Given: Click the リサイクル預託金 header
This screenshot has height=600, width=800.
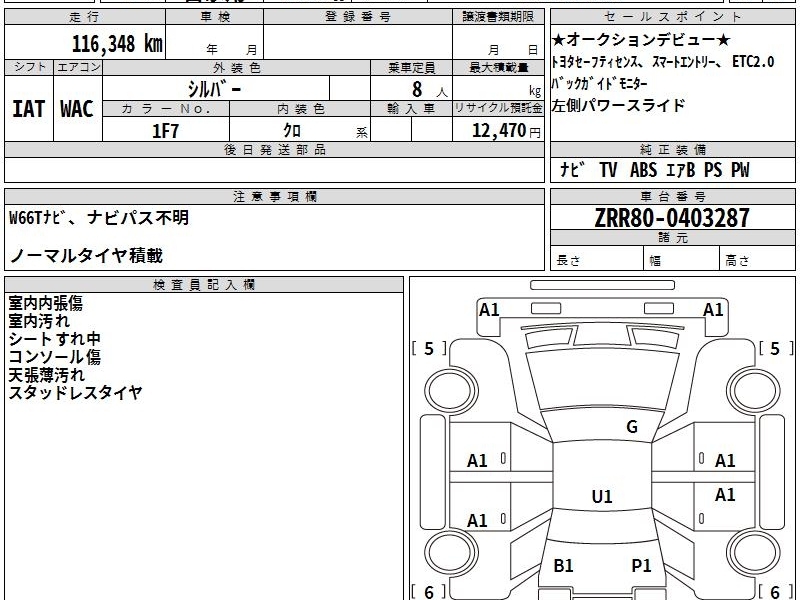Looking at the screenshot, I should [x=498, y=109].
